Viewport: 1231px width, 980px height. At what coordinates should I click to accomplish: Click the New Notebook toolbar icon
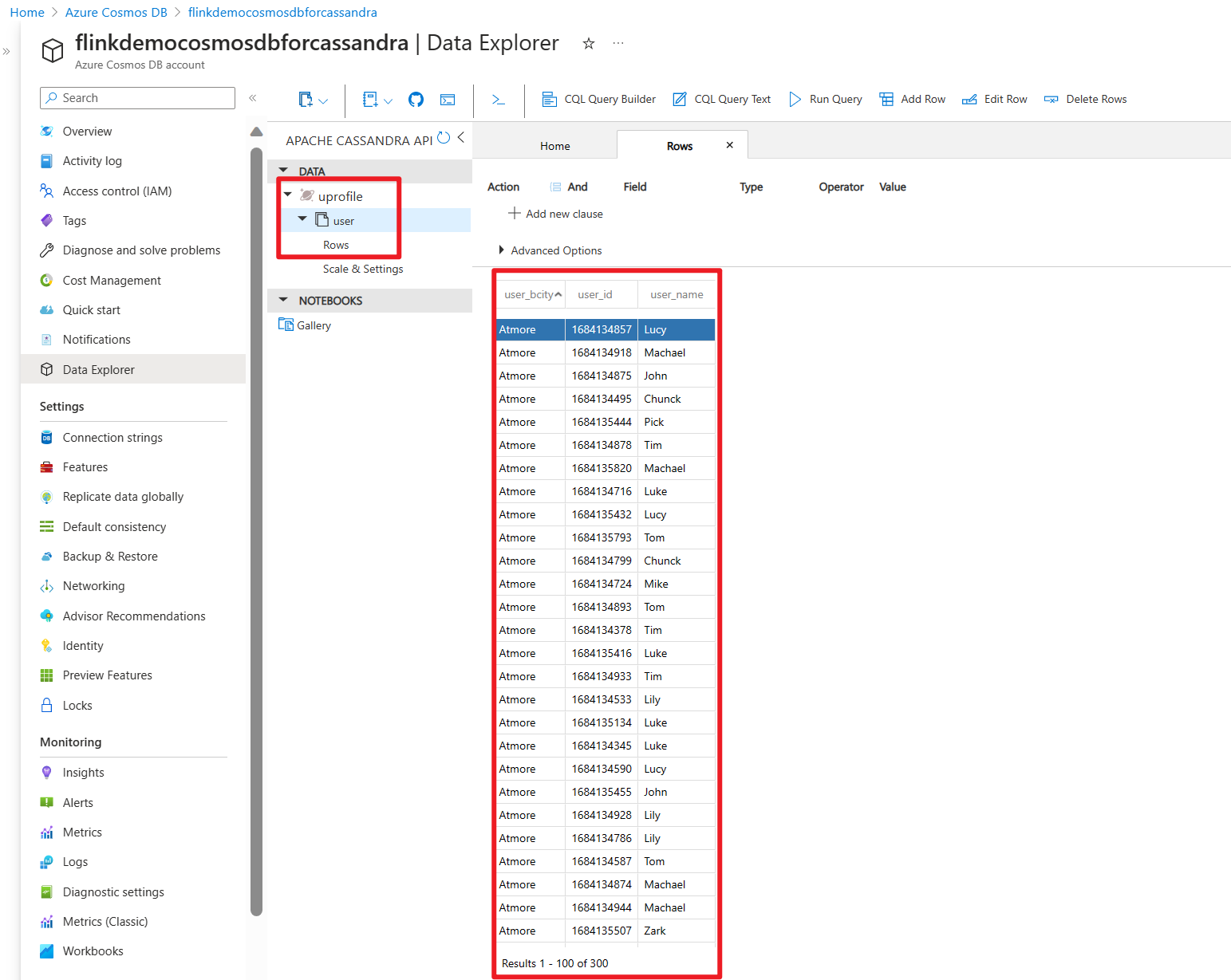pyautogui.click(x=370, y=100)
